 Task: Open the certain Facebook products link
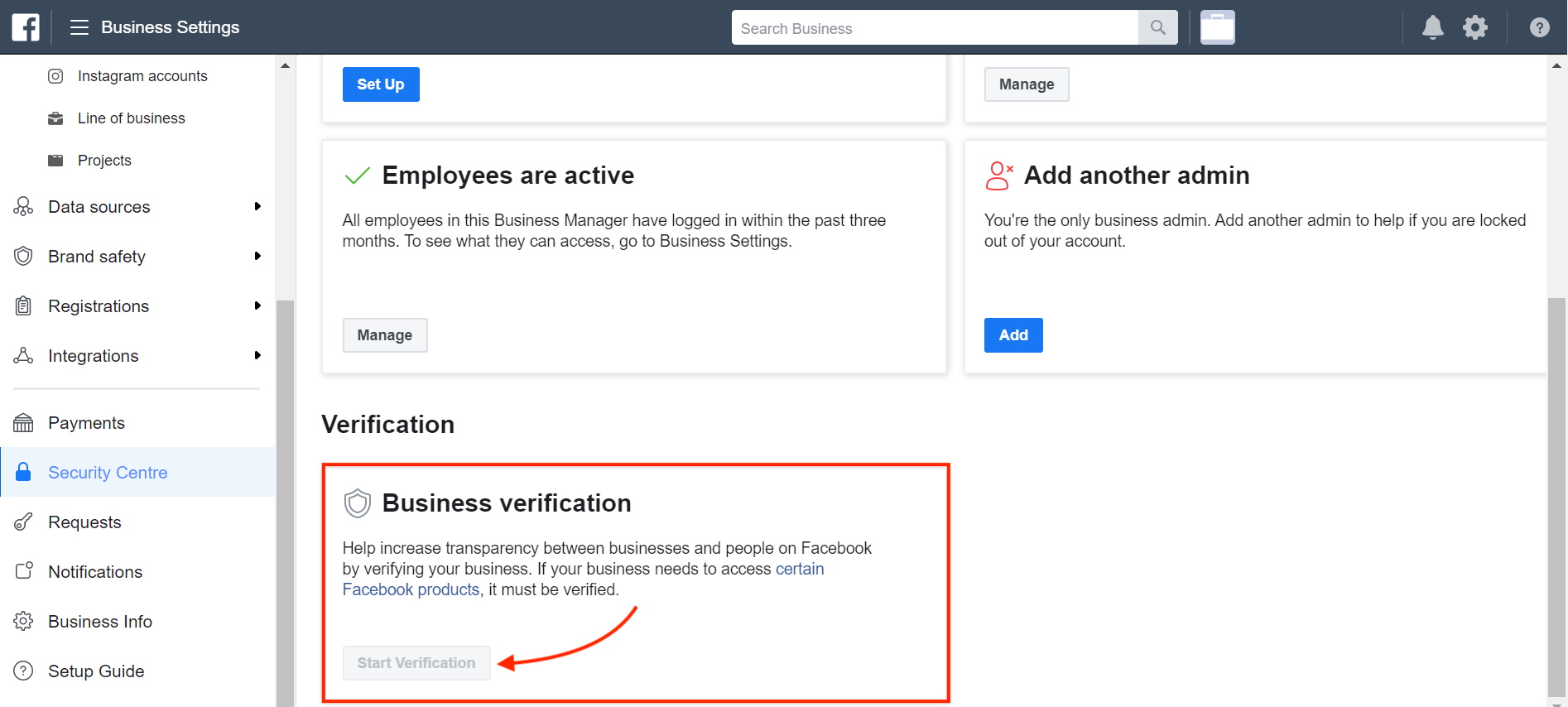pos(584,580)
